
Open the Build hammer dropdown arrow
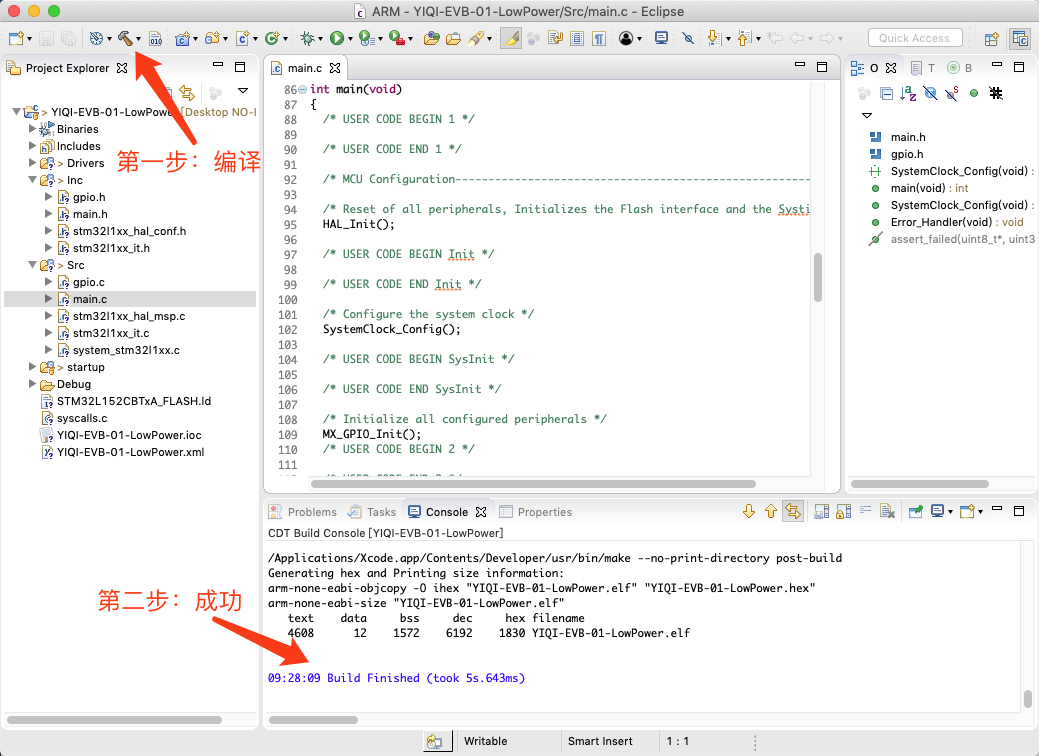click(138, 39)
